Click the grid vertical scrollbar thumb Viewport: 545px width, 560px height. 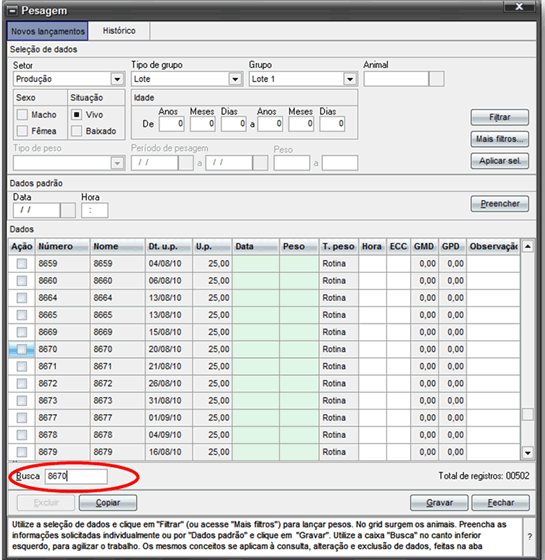tap(528, 414)
